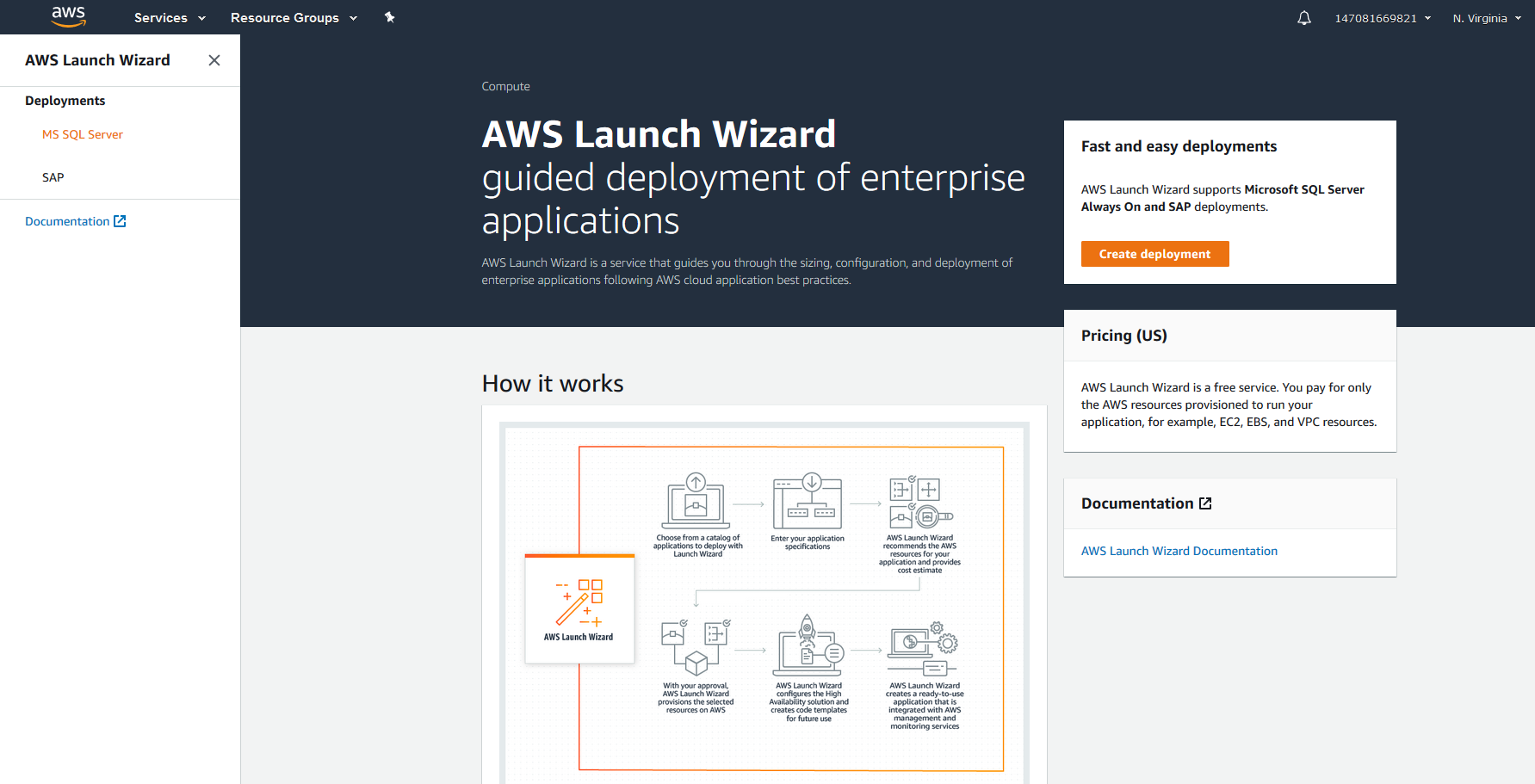Open Documentation link in sidebar

(67, 221)
